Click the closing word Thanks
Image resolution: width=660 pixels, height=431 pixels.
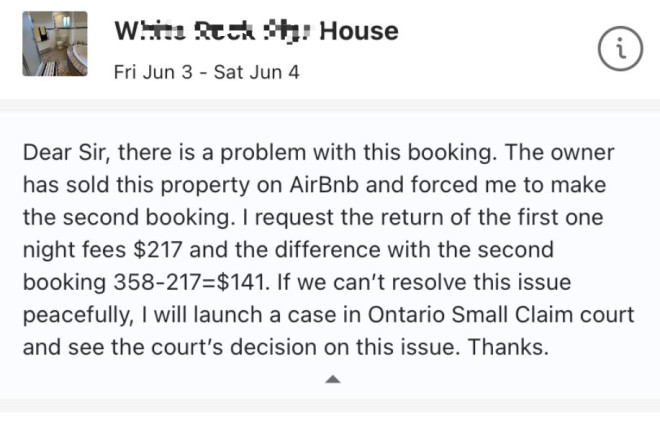pyautogui.click(x=508, y=347)
